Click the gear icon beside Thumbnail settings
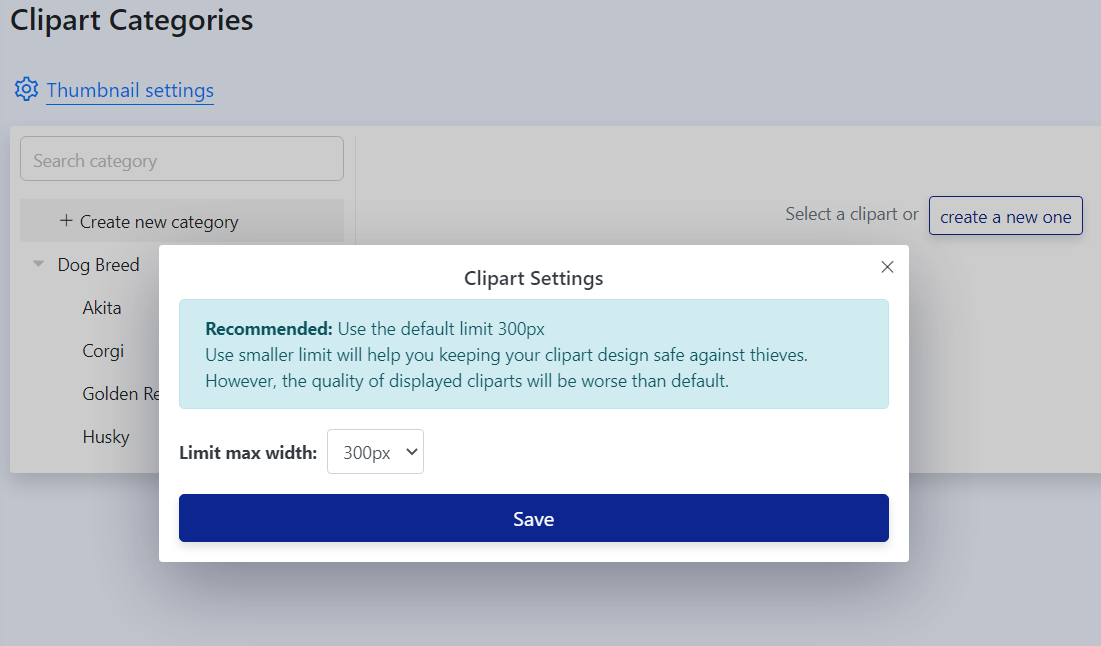The width and height of the screenshot is (1101, 646). pyautogui.click(x=26, y=89)
